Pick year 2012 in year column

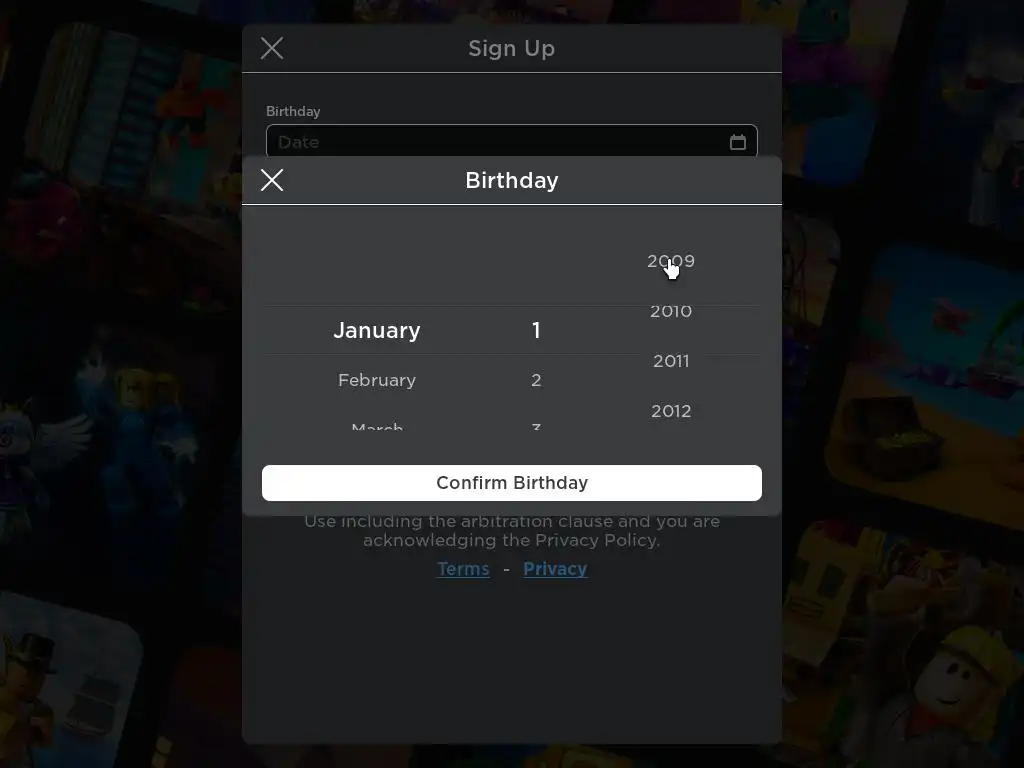671,411
